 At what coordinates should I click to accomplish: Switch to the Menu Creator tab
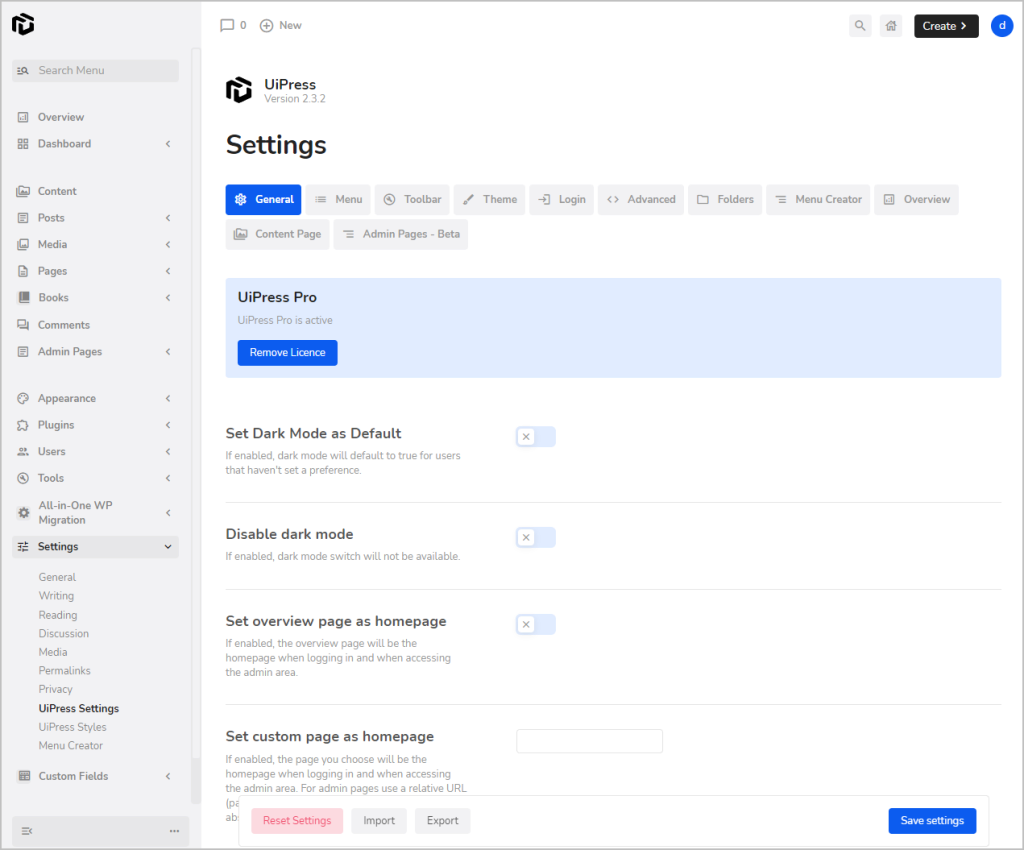pos(818,200)
